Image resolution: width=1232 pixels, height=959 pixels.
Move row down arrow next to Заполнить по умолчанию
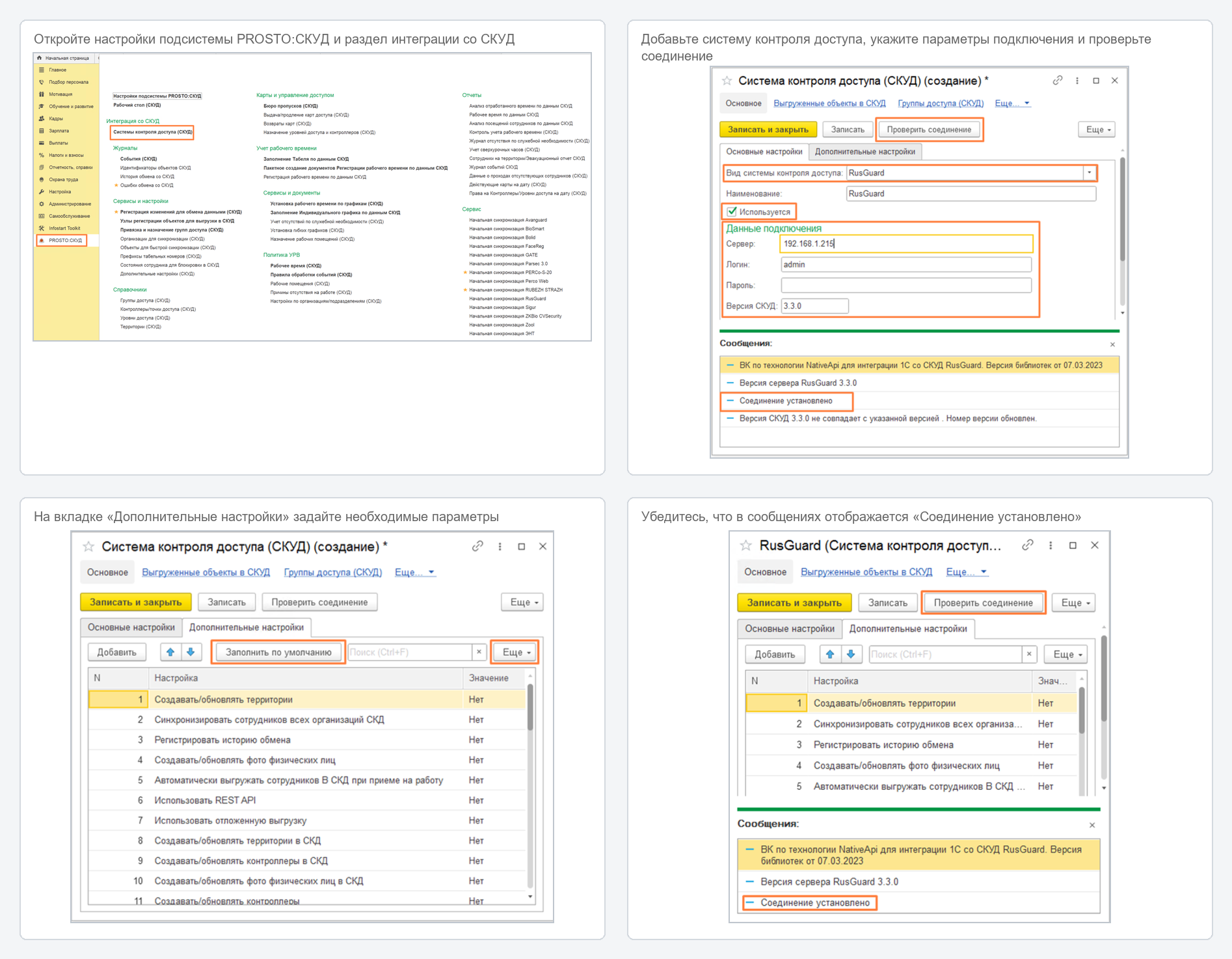(191, 652)
